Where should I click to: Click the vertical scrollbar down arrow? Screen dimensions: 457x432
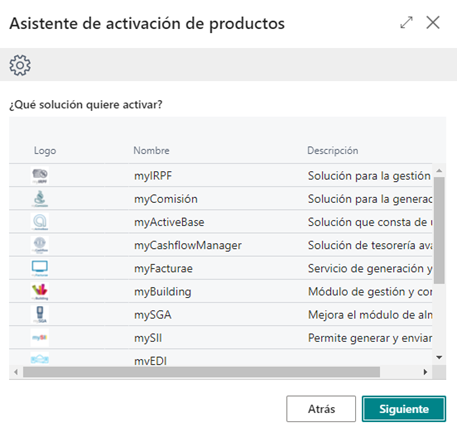click(x=439, y=357)
